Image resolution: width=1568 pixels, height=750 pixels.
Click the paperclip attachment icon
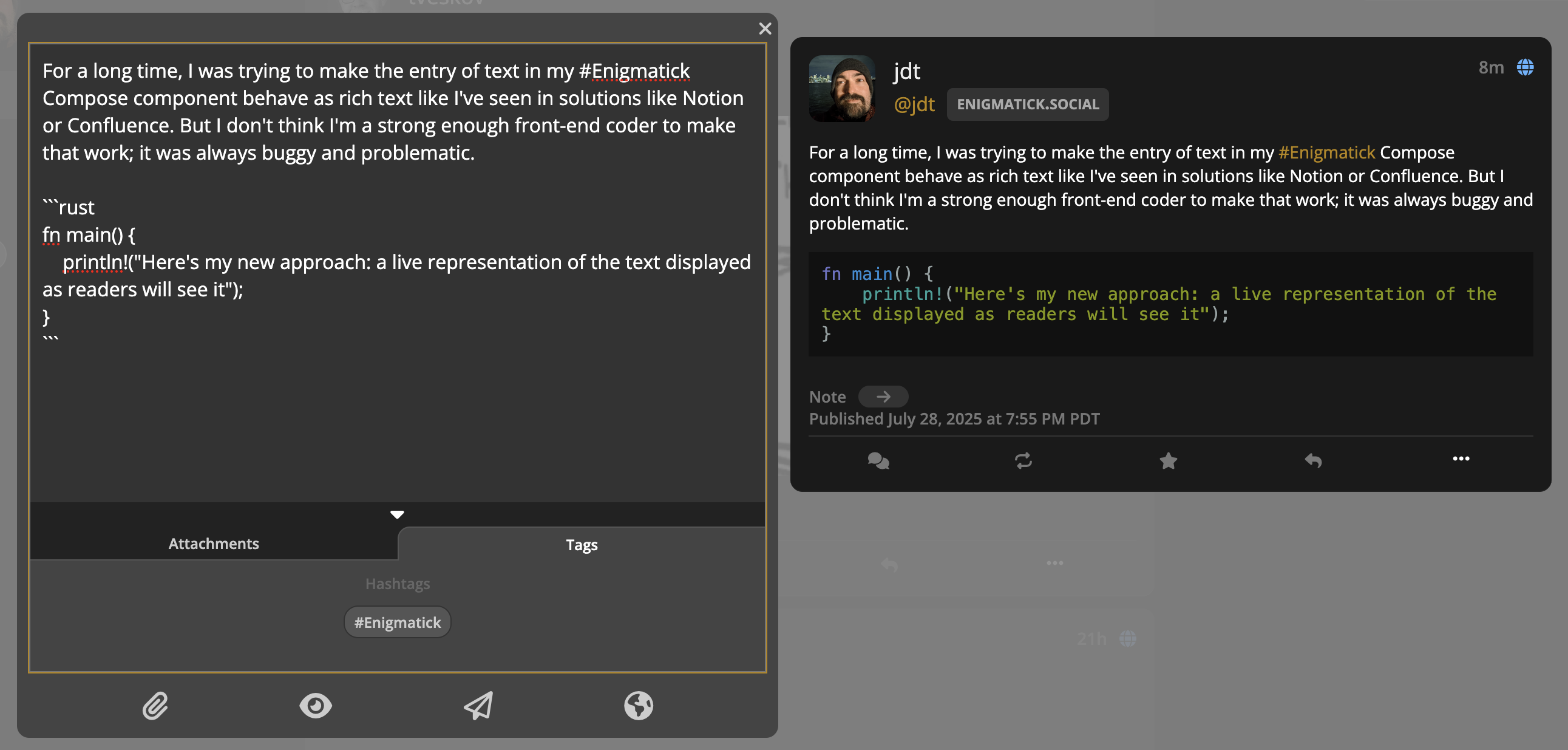(155, 706)
